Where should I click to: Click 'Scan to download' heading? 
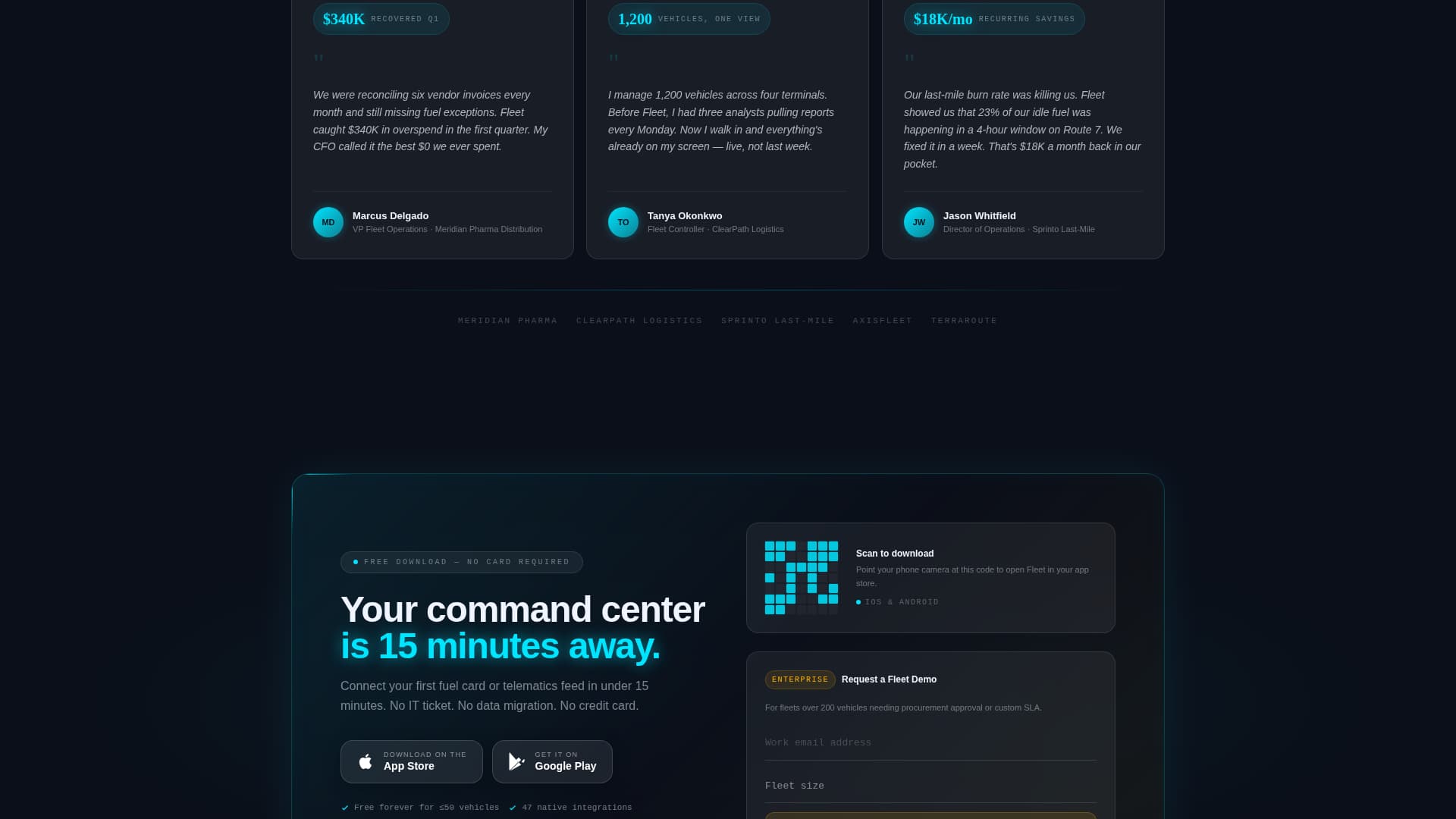click(895, 554)
